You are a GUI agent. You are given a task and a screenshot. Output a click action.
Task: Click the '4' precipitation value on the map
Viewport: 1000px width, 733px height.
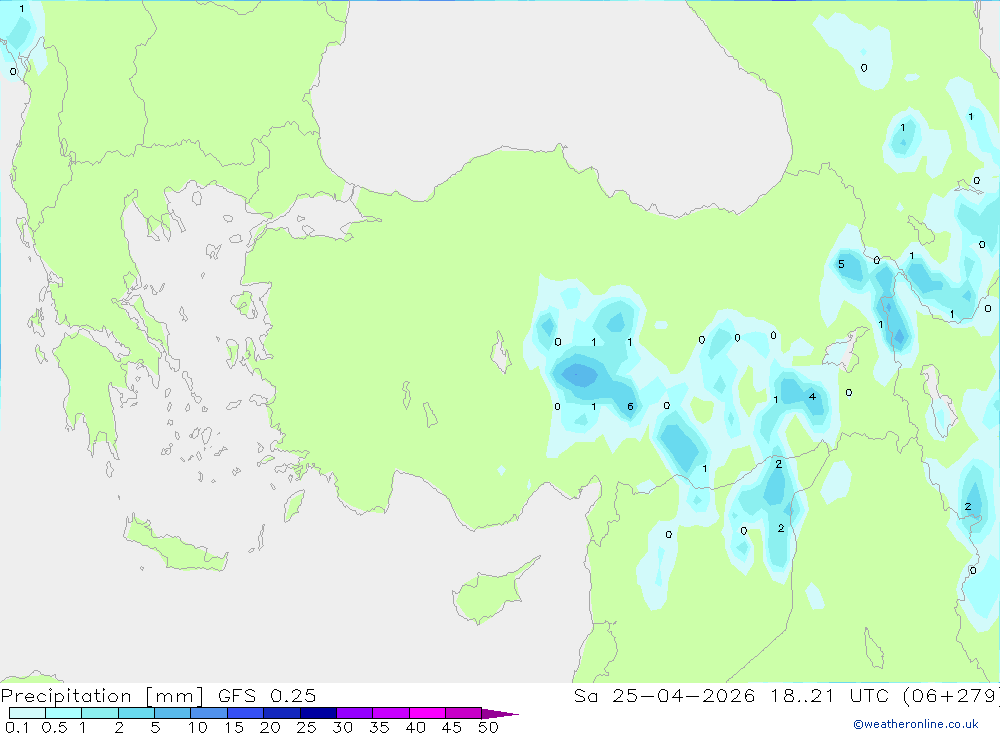(x=812, y=397)
